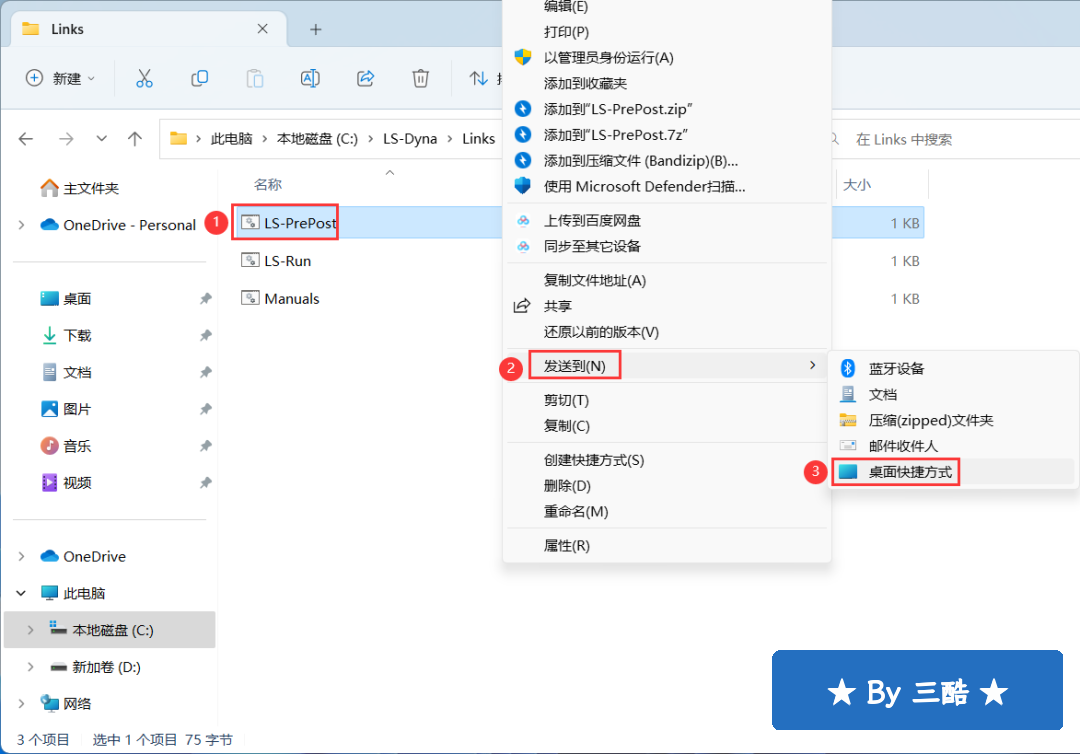Choose 复制文件地址(A) from context menu
The width and height of the screenshot is (1080, 754).
pos(667,280)
